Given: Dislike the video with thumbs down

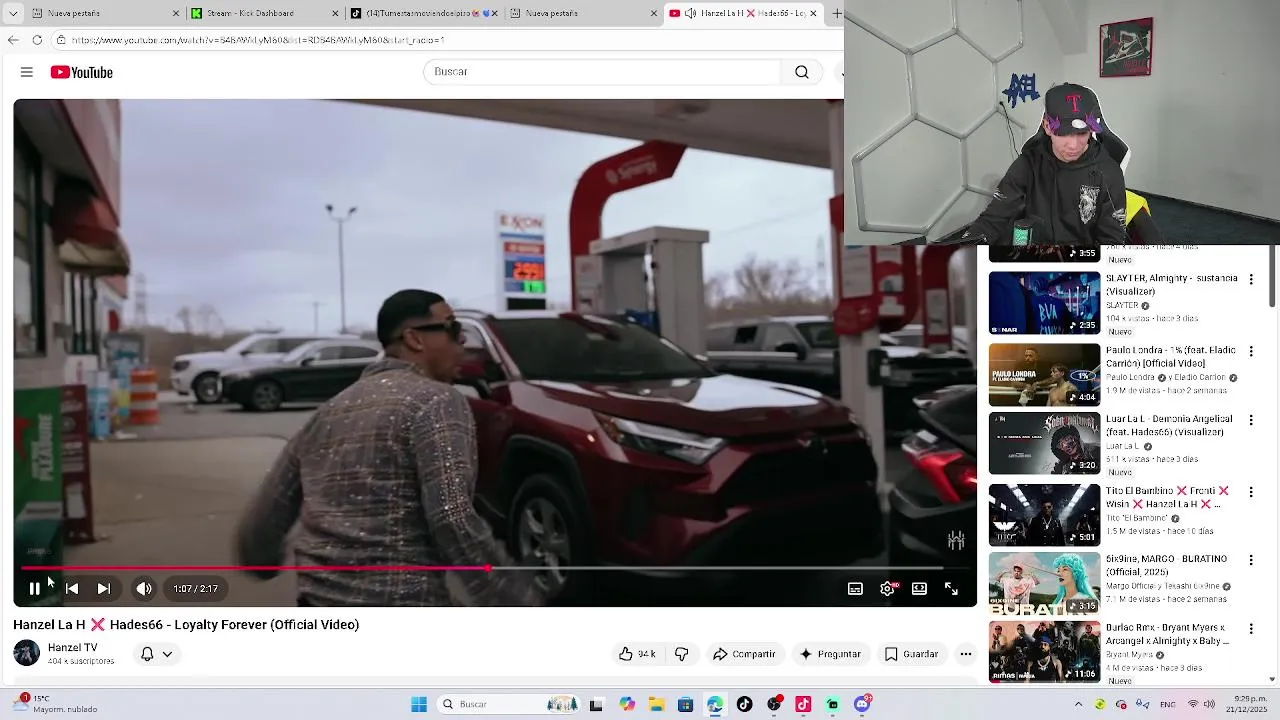Looking at the screenshot, I should coord(682,654).
